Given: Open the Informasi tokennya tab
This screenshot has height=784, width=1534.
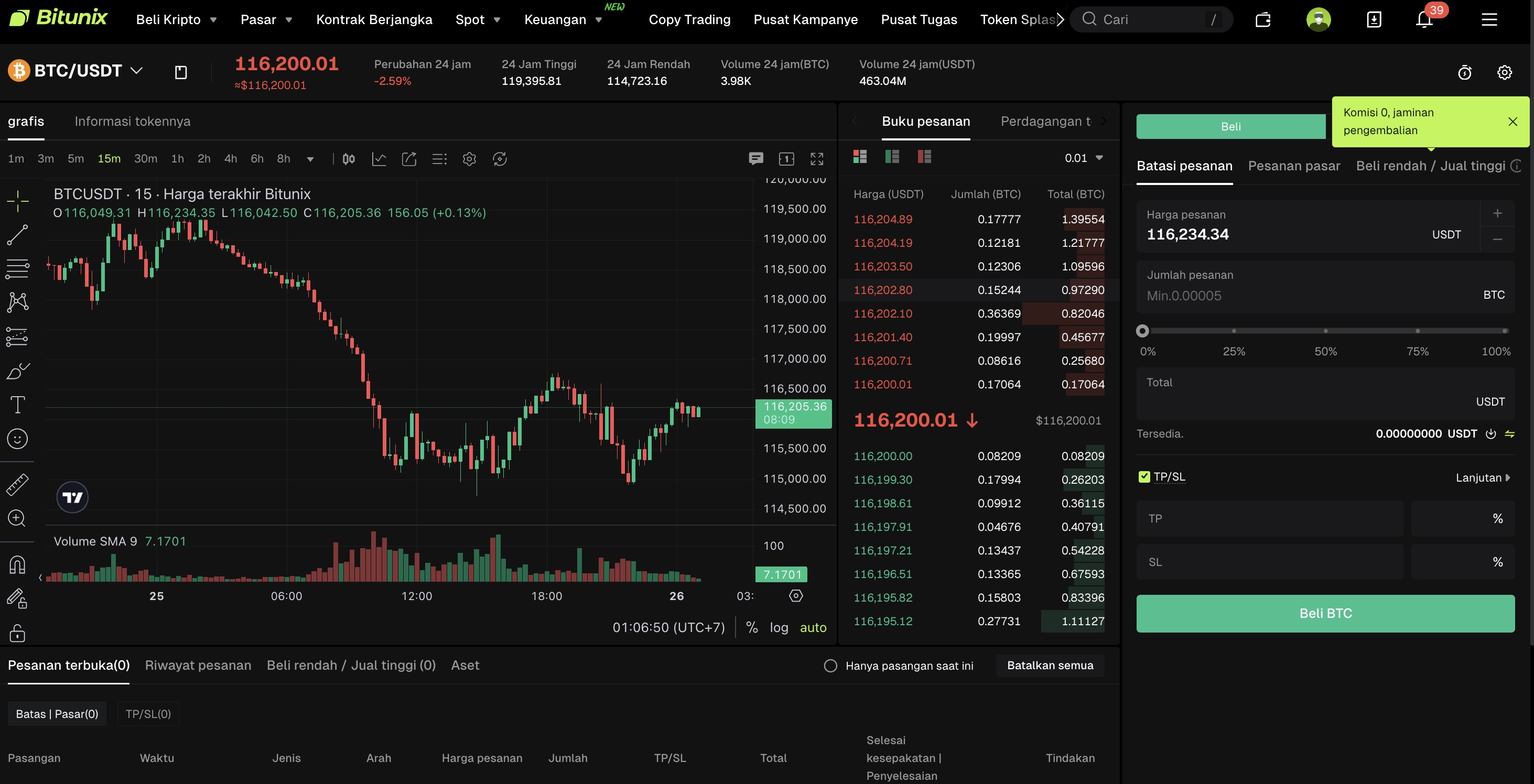Looking at the screenshot, I should (132, 122).
